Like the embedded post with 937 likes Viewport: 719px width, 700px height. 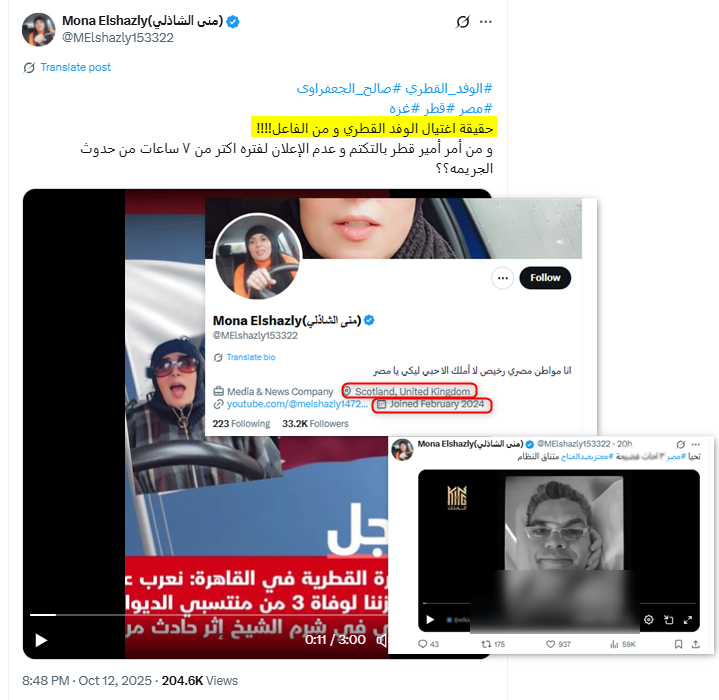[558, 644]
